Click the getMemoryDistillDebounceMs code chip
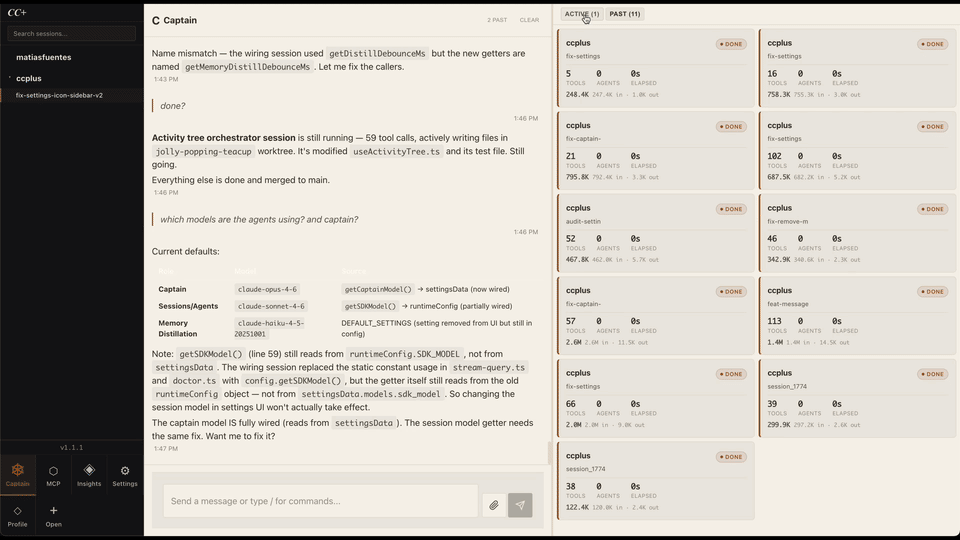This screenshot has width=960, height=540. 247,67
